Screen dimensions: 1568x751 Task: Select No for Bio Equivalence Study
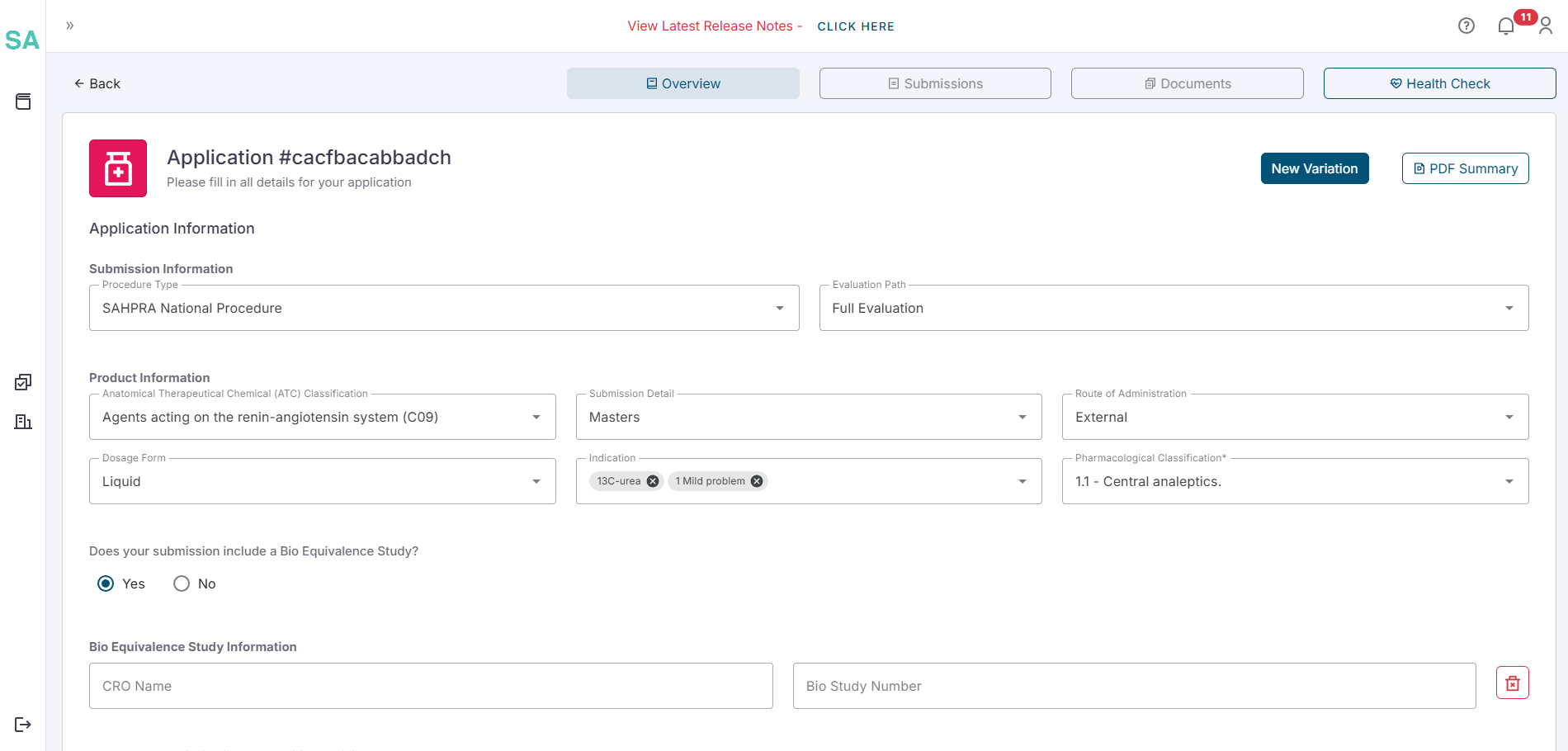[182, 583]
